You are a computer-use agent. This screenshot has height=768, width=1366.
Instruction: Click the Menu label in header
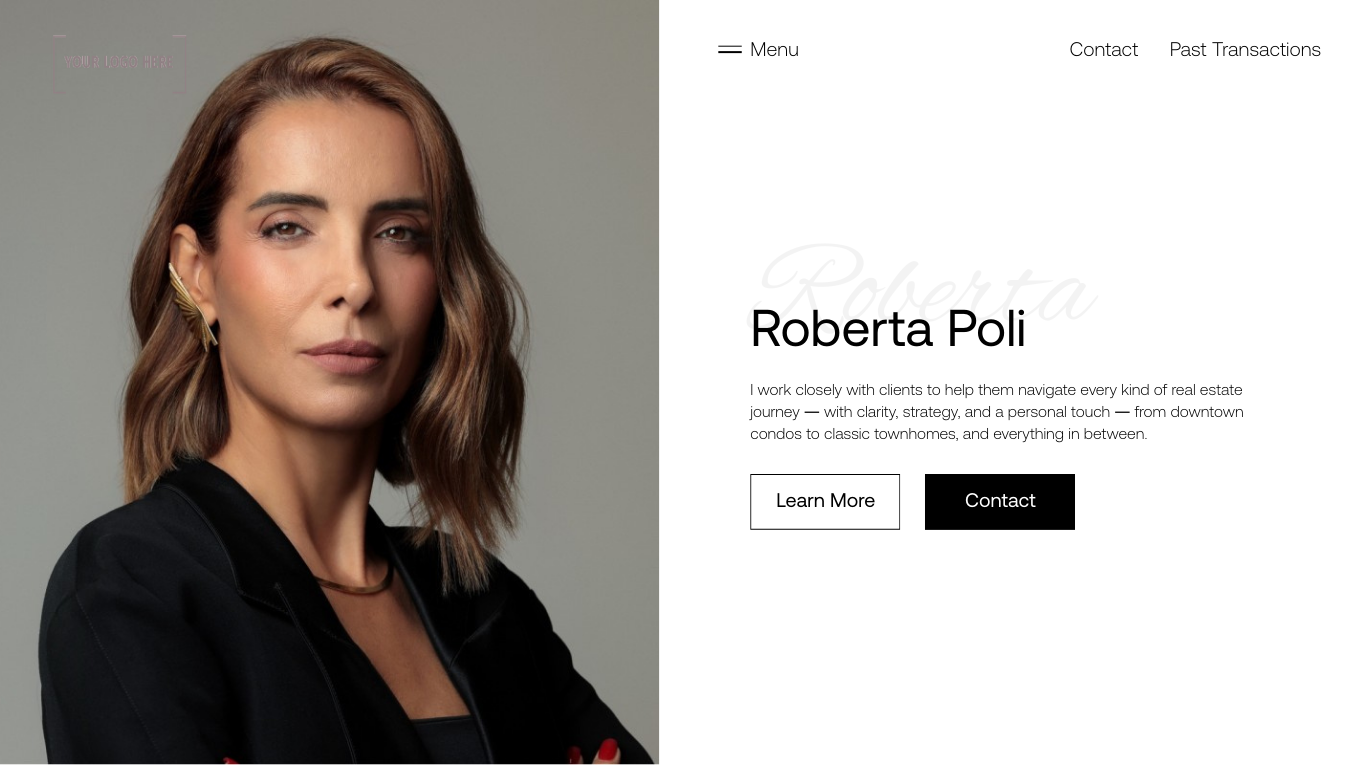[774, 49]
